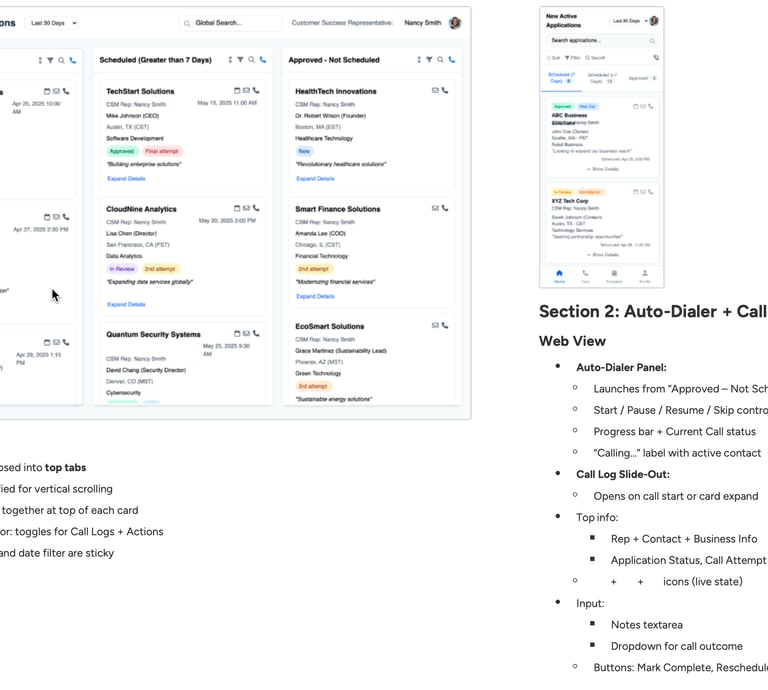Image resolution: width=768 pixels, height=690 pixels.
Task: Click search icon in Scheduled (Greater than 7 Days) column
Action: coord(251,60)
